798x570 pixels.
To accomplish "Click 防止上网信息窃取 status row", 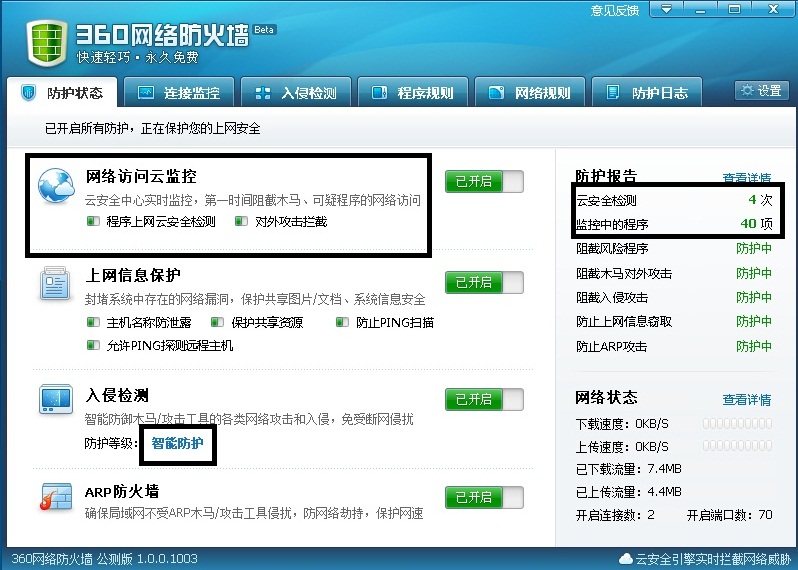I will (x=674, y=321).
